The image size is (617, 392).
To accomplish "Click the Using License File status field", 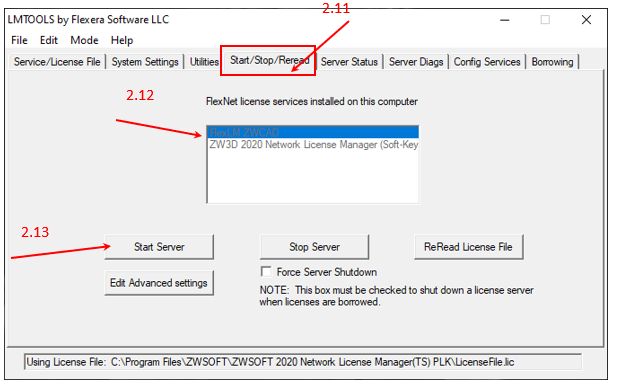I will pos(303,362).
